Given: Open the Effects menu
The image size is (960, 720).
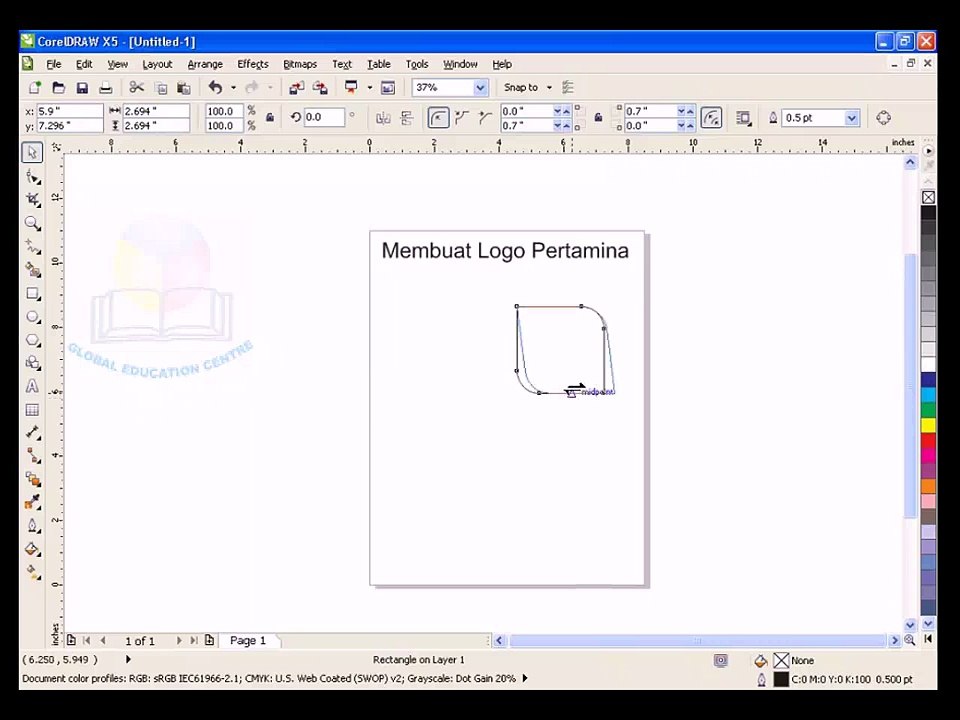Looking at the screenshot, I should point(253,64).
